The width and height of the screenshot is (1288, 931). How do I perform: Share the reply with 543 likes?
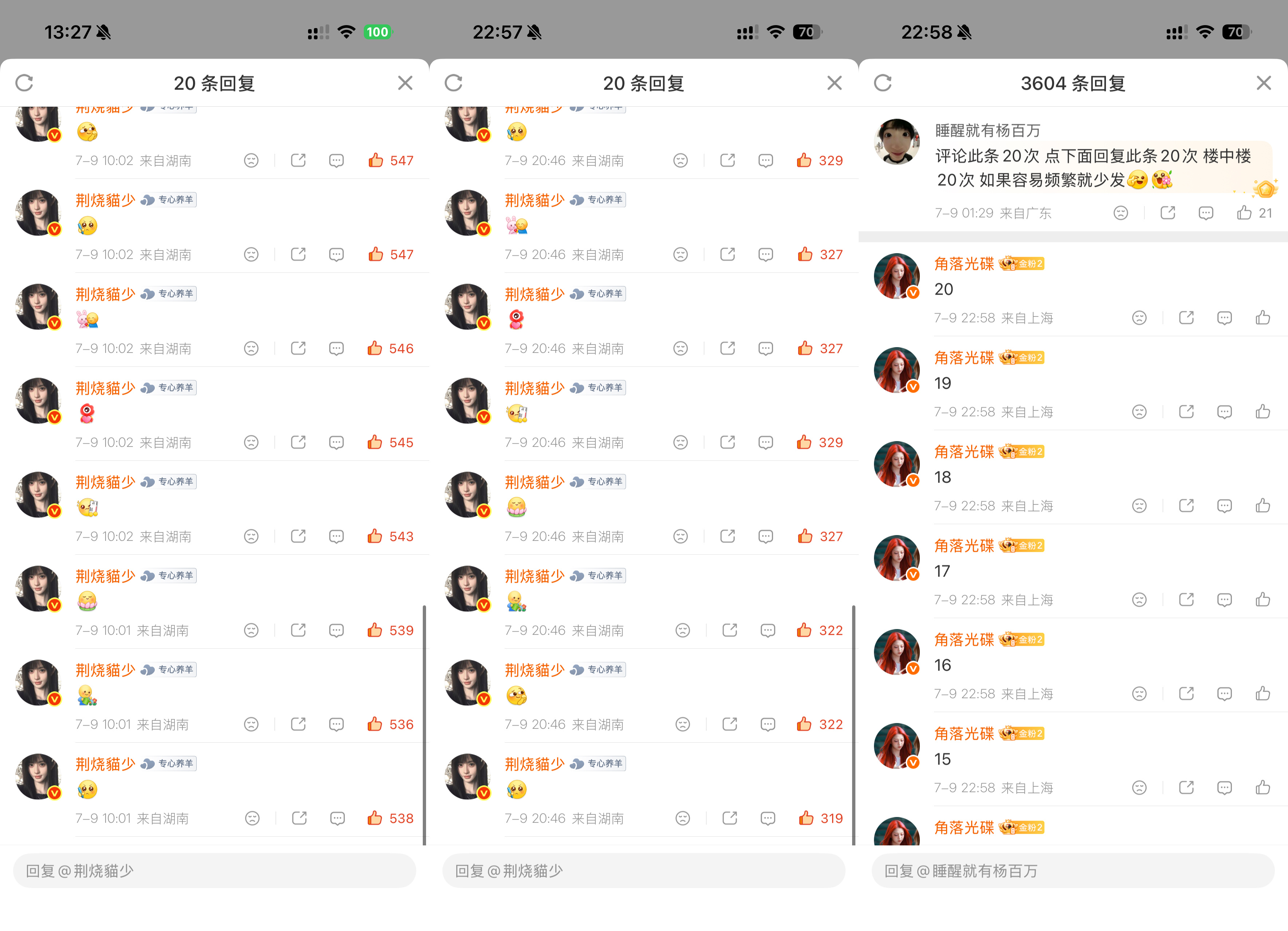point(298,536)
